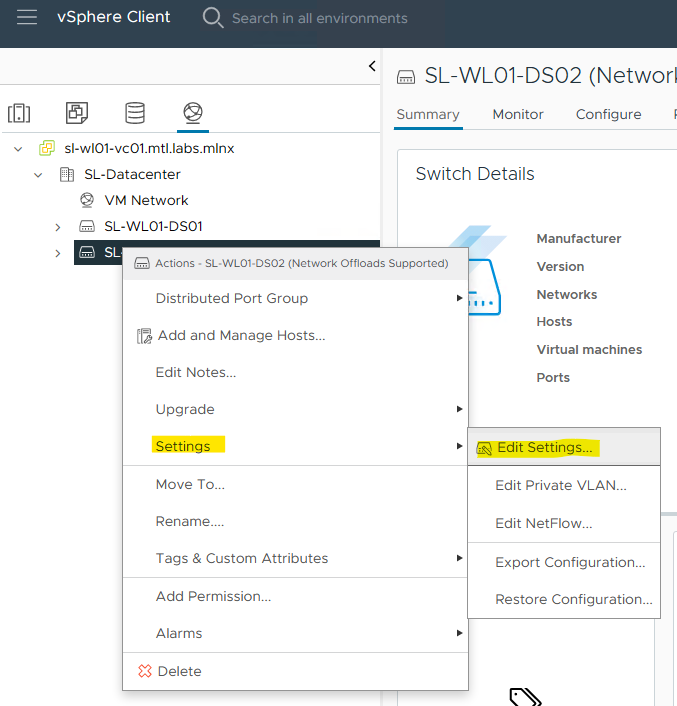Click the VM Network globe icon
This screenshot has height=706, width=677.
pyautogui.click(x=87, y=200)
